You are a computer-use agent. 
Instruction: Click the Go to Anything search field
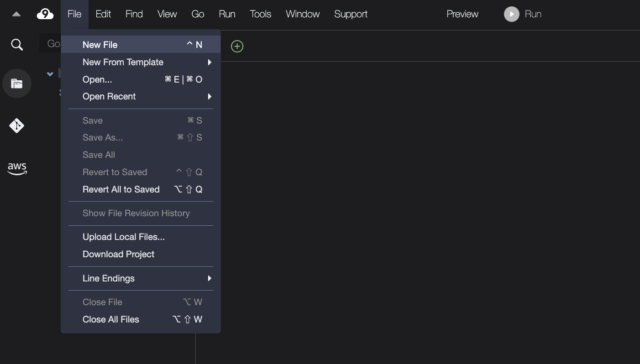coord(50,43)
